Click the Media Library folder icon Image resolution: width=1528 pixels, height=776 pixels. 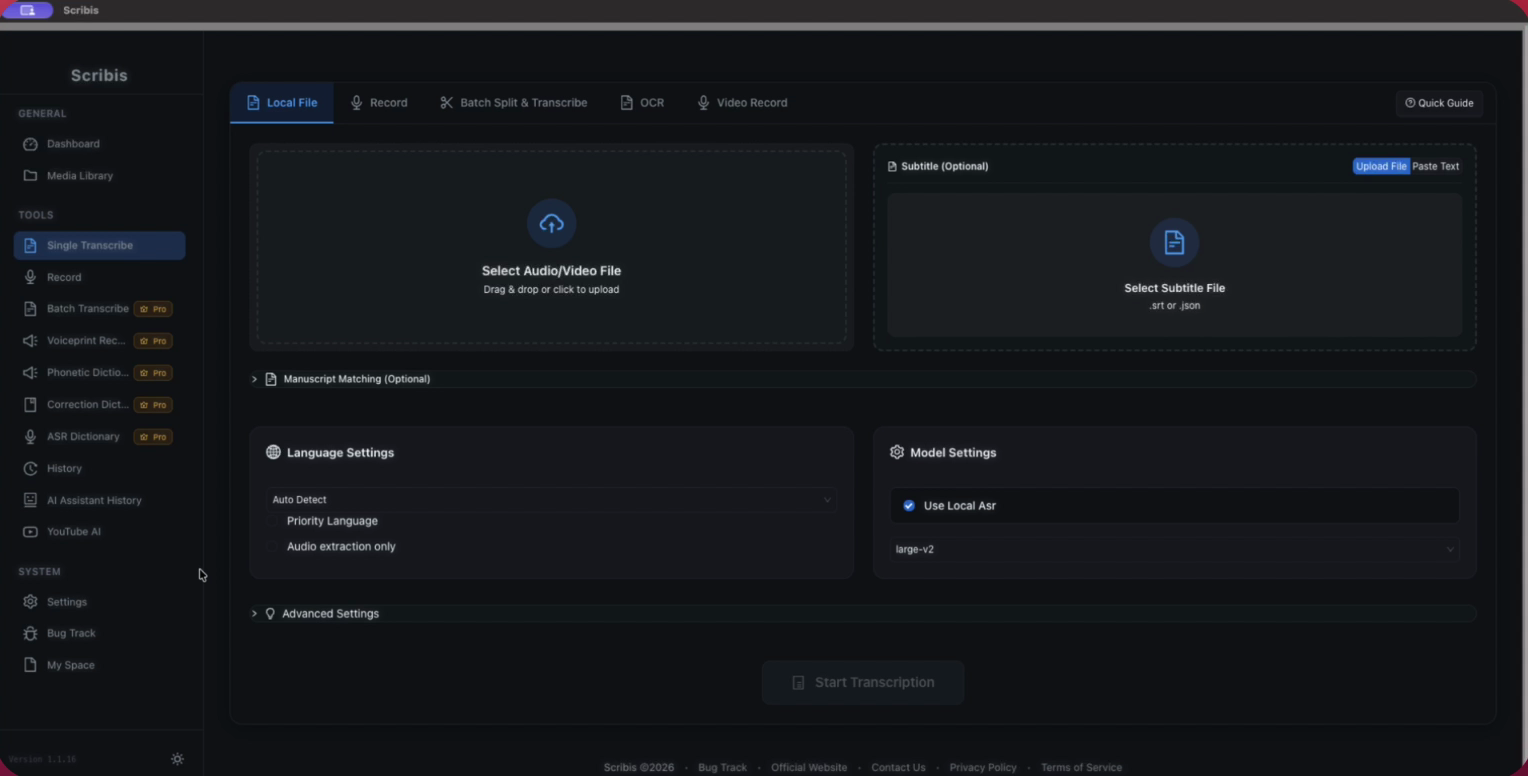(x=30, y=176)
